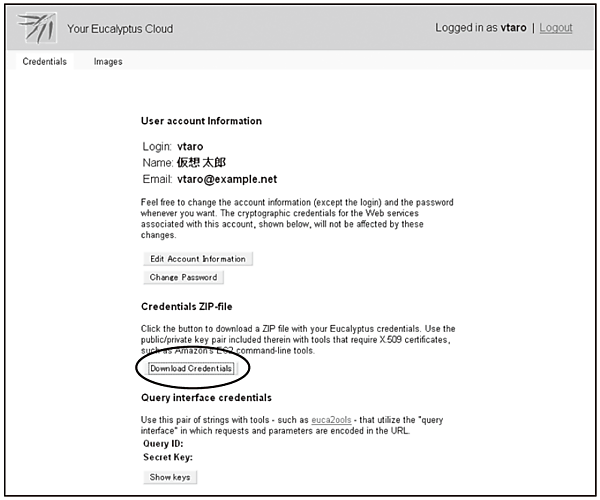Reveal keys with Show keys button
The height and width of the screenshot is (500, 600).
pos(168,477)
